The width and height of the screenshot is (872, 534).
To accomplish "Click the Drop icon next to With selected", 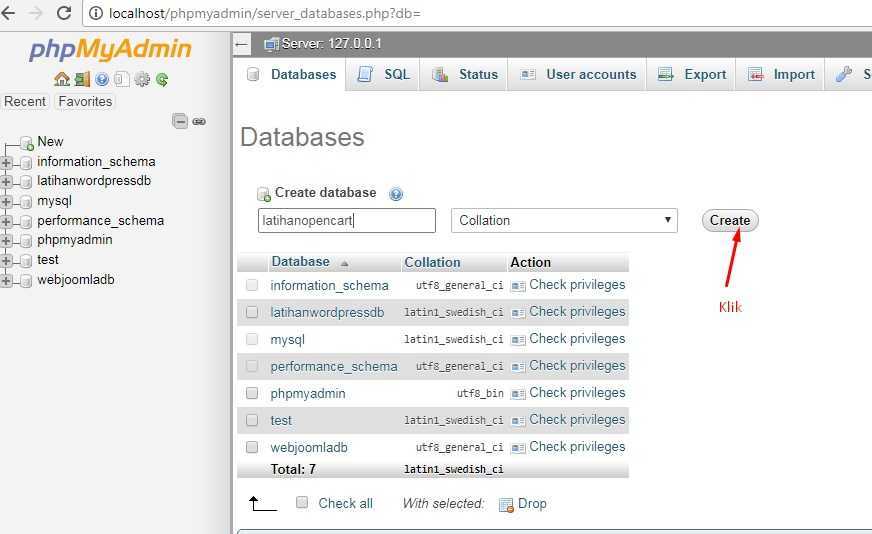I will tap(506, 505).
